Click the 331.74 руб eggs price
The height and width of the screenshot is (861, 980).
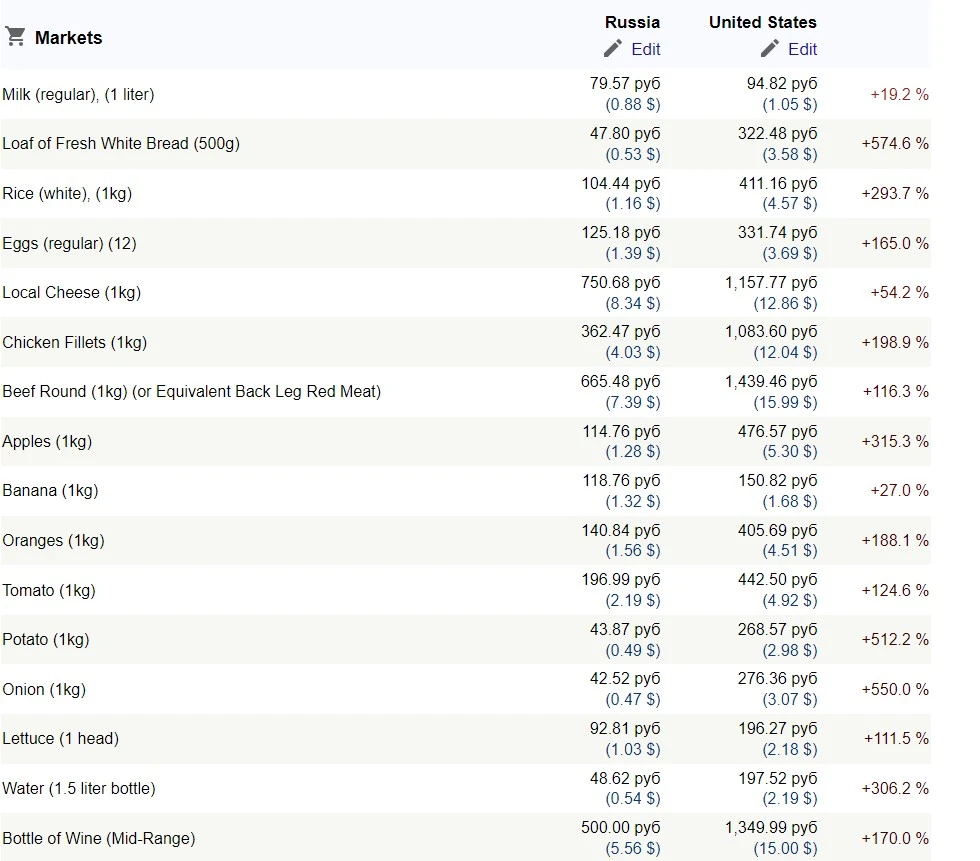tap(778, 233)
